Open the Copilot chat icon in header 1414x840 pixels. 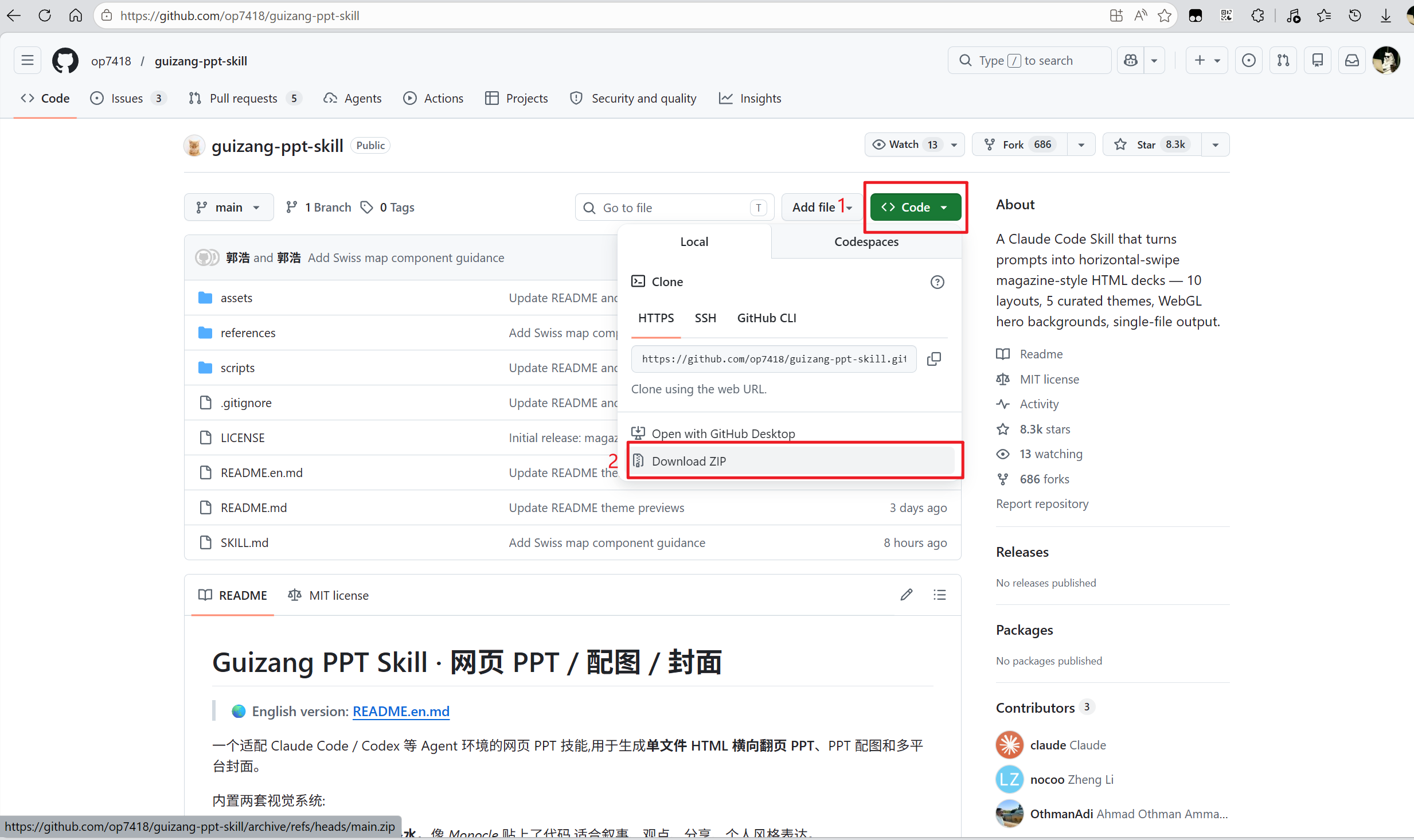[1131, 60]
